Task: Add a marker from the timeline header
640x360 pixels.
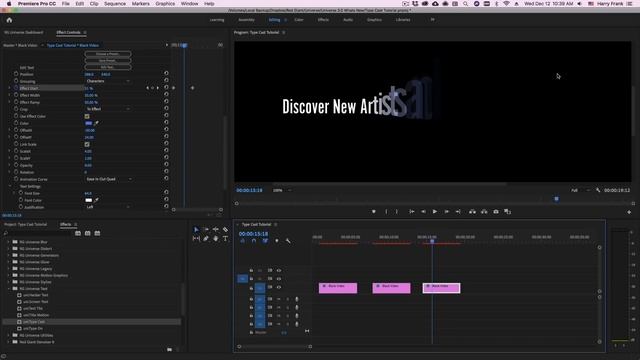Action: click(277, 241)
